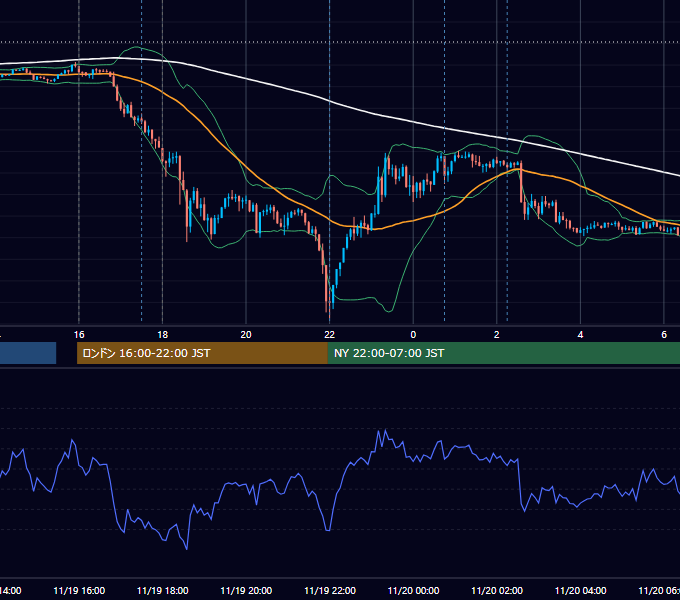Click the 11/19 20:00 time label
Image resolution: width=680 pixels, height=600 pixels.
point(246,590)
